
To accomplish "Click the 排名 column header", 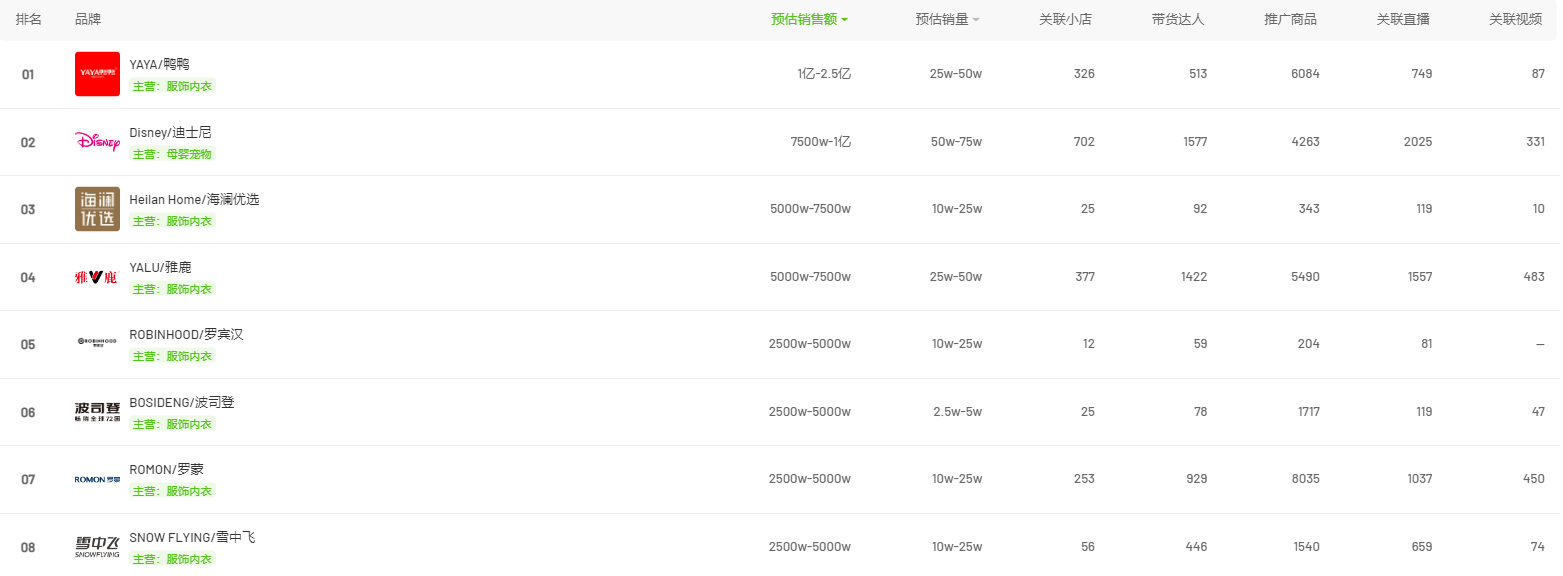I will (x=28, y=19).
